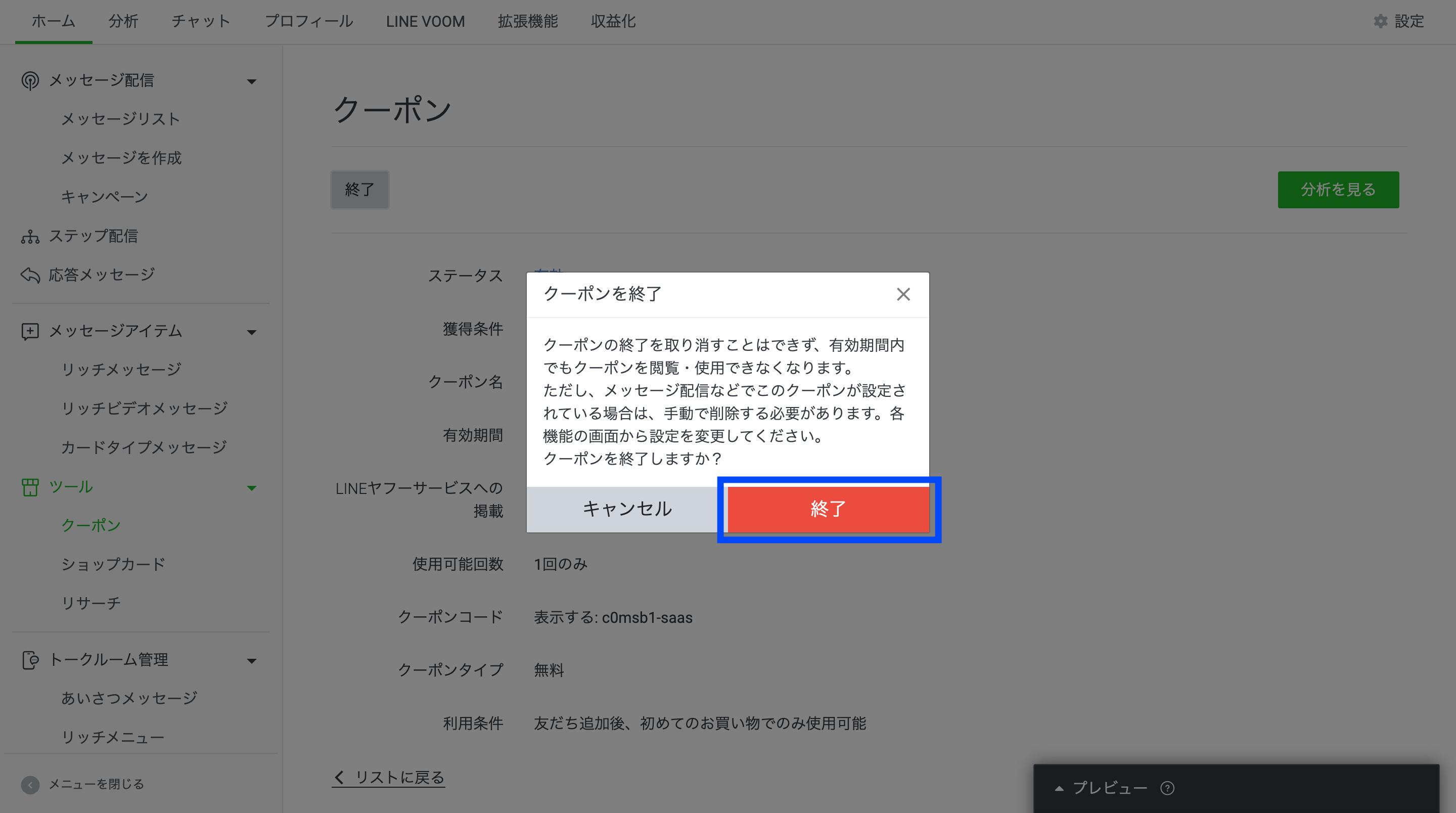Click the プレビュー help question icon
Image resolution: width=1456 pixels, height=813 pixels.
coord(1167,788)
